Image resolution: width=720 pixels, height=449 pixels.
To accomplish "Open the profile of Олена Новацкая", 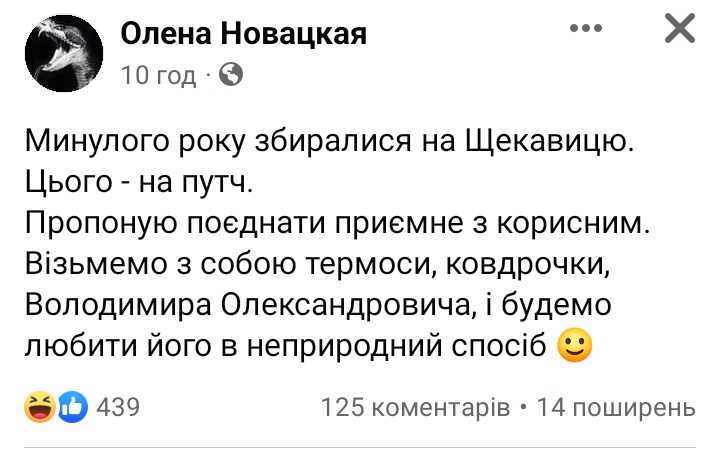I will point(244,34).
